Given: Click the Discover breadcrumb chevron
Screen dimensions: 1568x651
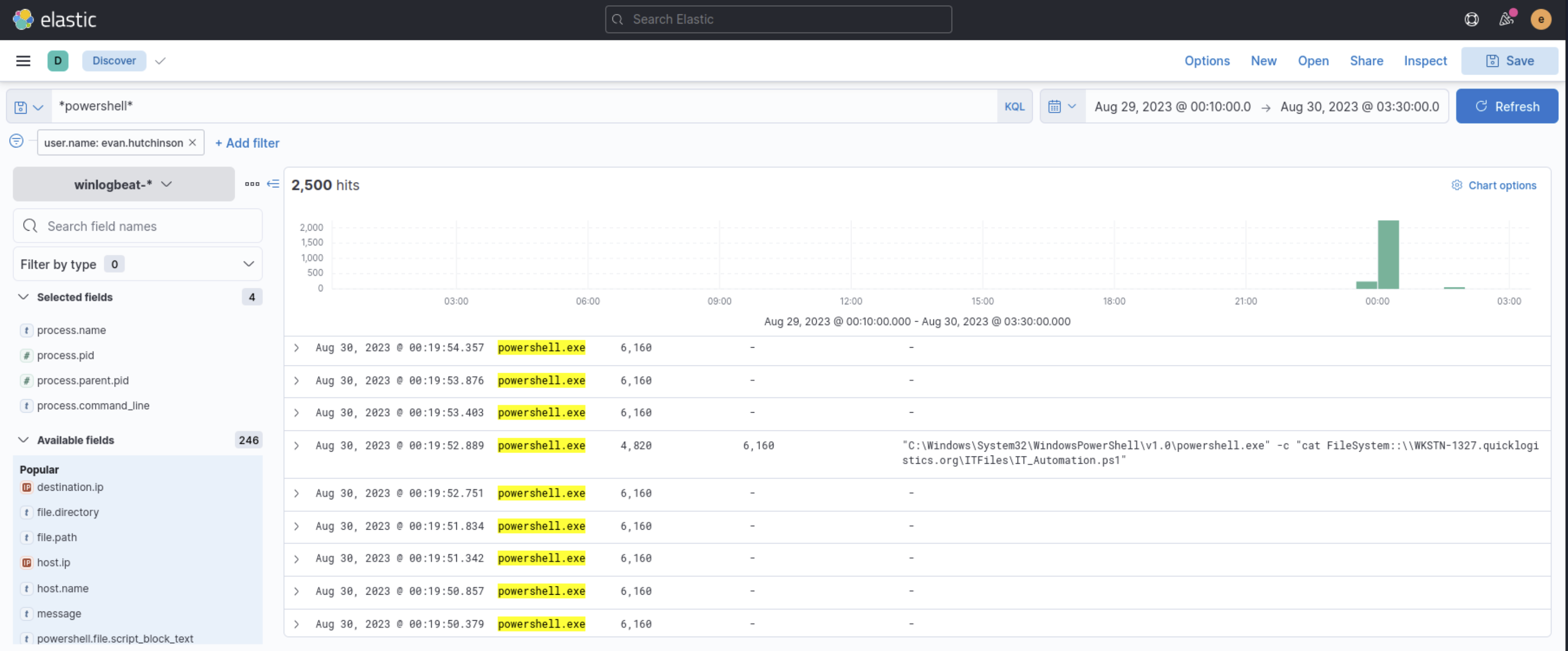Looking at the screenshot, I should click(x=160, y=61).
